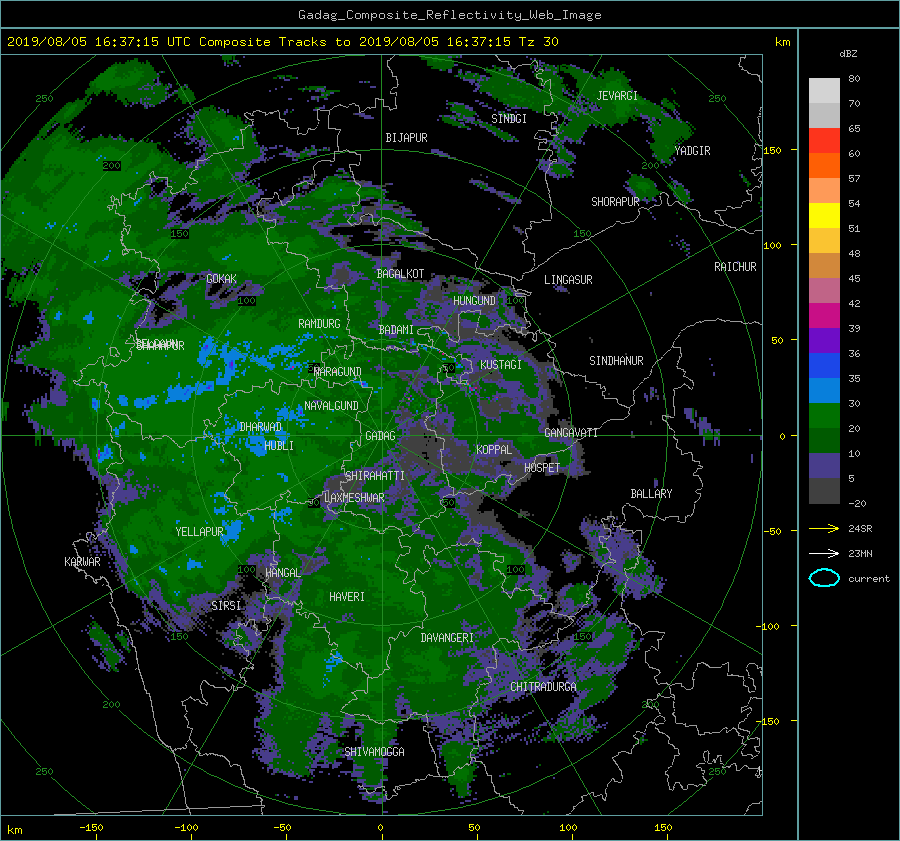Click the NARAGUND city label
Image resolution: width=900 pixels, height=841 pixels.
coord(338,372)
